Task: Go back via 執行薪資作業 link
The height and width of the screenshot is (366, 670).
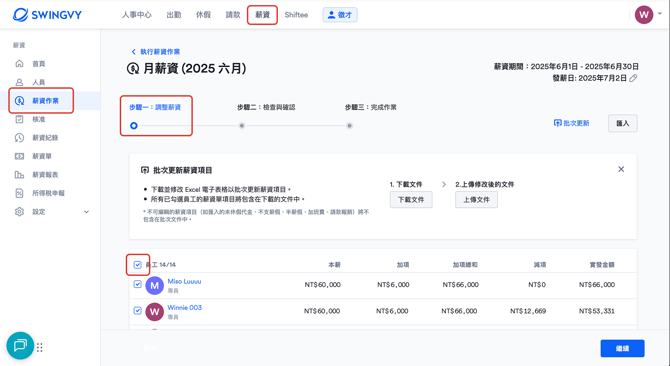Action: (x=156, y=52)
